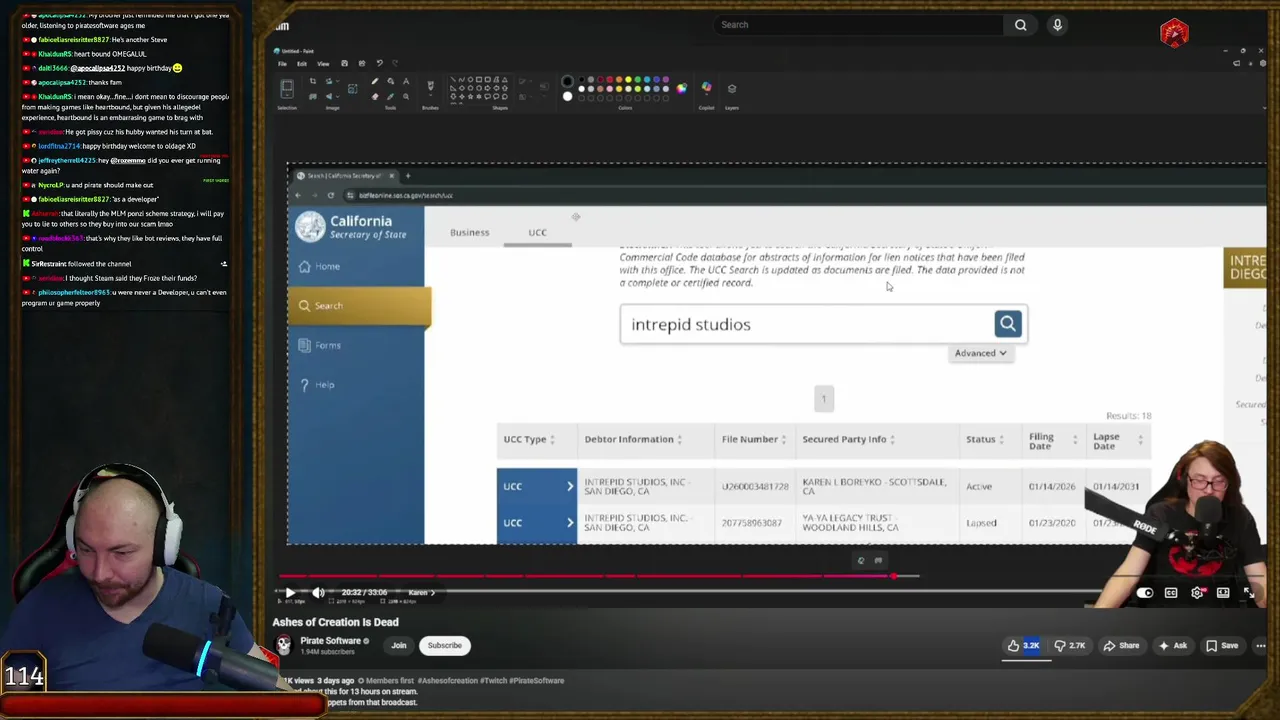Image resolution: width=1280 pixels, height=720 pixels.
Task: Click the red video progress bar
Action: coord(585,576)
